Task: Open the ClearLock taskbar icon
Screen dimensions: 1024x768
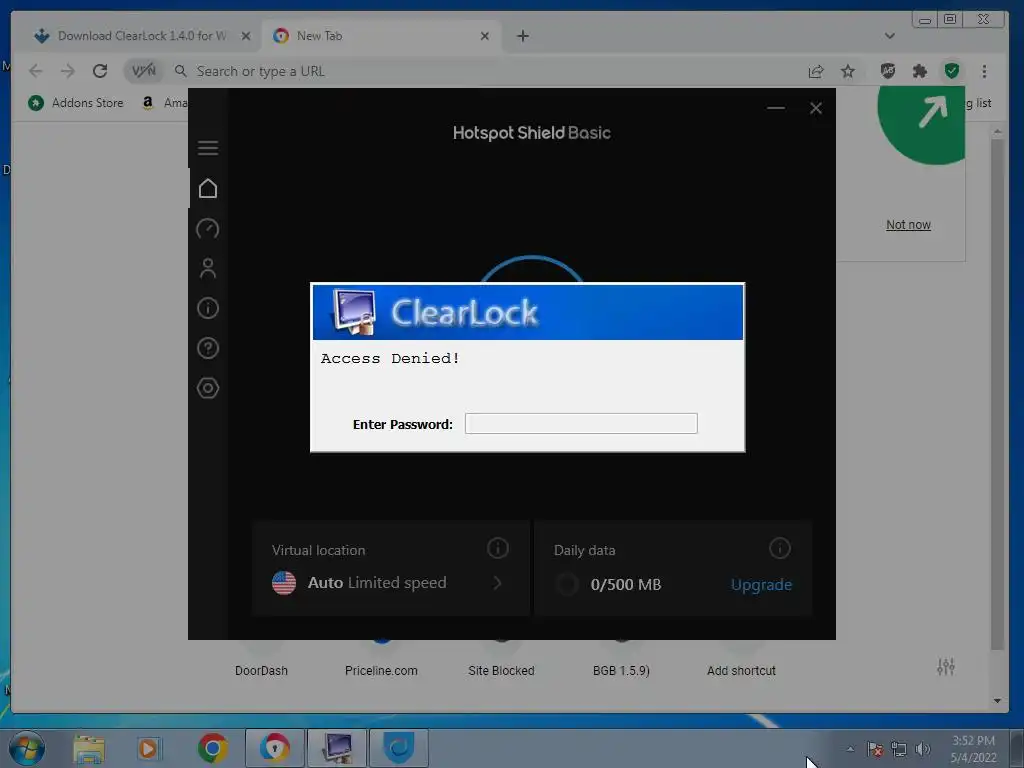Action: coord(337,748)
